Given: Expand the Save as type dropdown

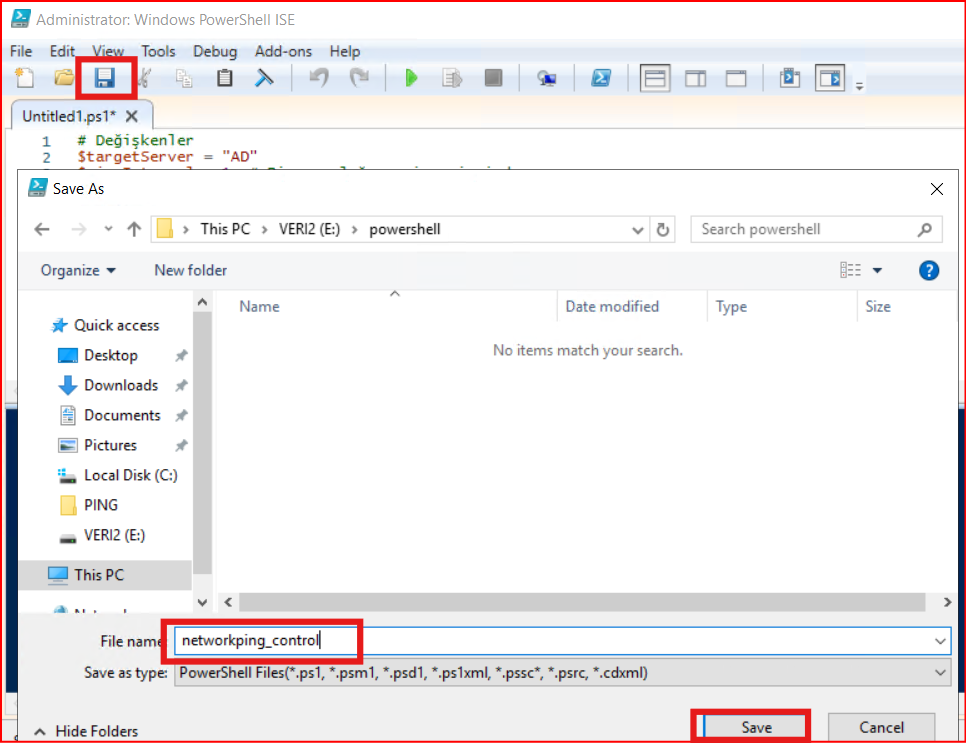Looking at the screenshot, I should click(x=939, y=673).
